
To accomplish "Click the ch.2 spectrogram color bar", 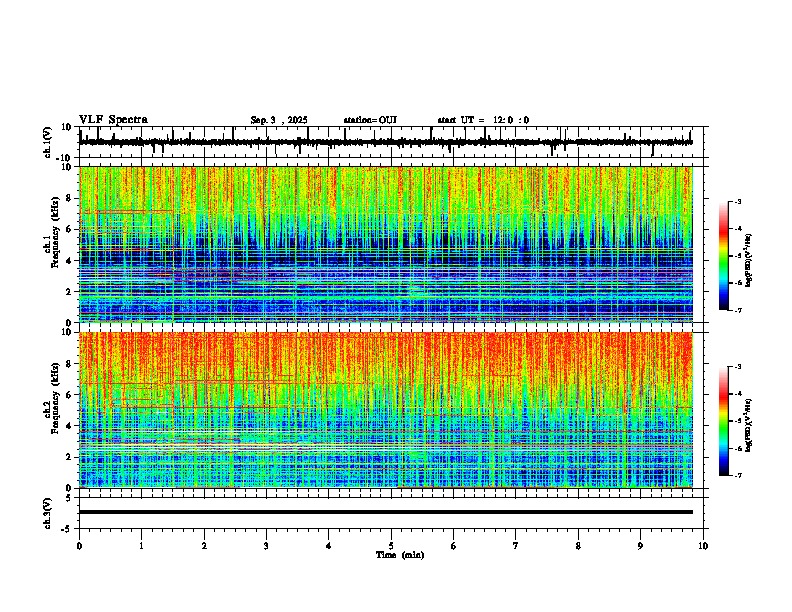I will coord(723,421).
